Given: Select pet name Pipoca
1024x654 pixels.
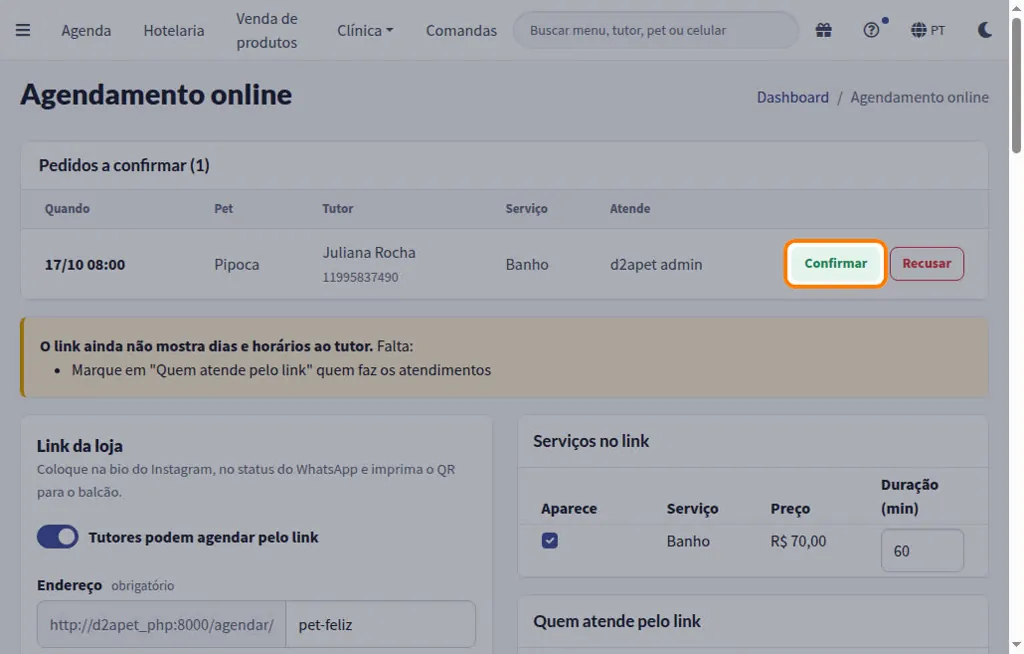Looking at the screenshot, I should [236, 265].
